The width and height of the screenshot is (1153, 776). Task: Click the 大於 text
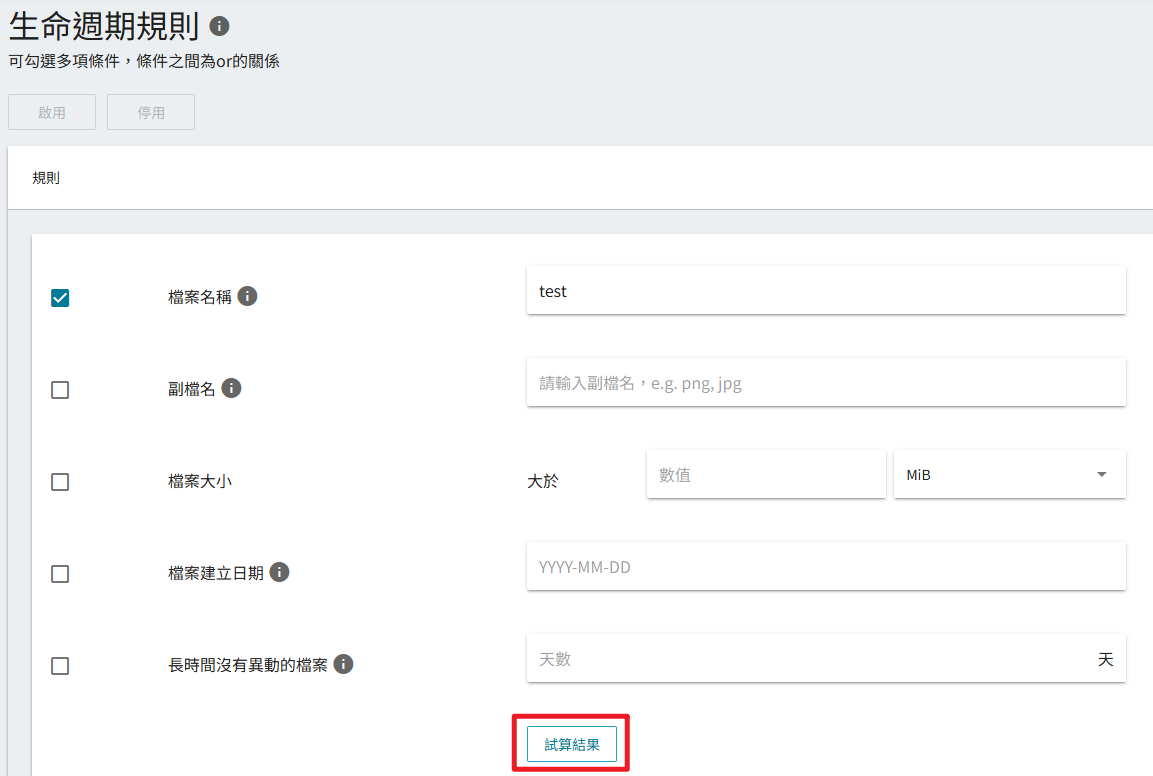[x=543, y=481]
